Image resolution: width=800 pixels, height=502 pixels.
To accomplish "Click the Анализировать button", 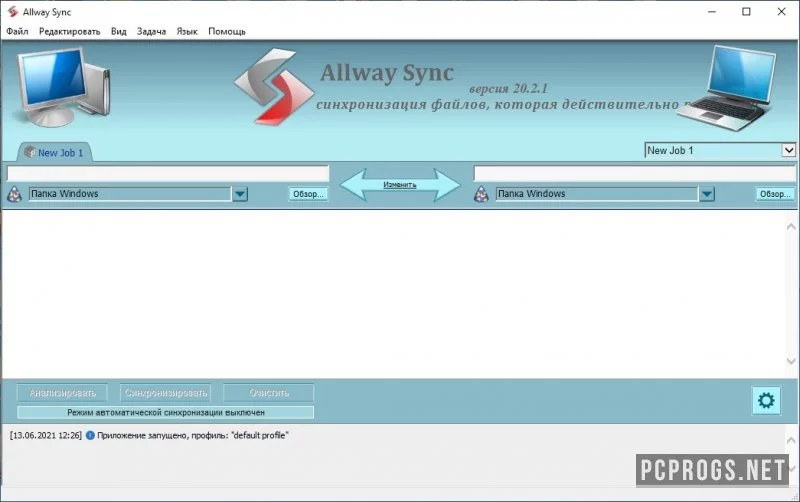I will [x=62, y=393].
